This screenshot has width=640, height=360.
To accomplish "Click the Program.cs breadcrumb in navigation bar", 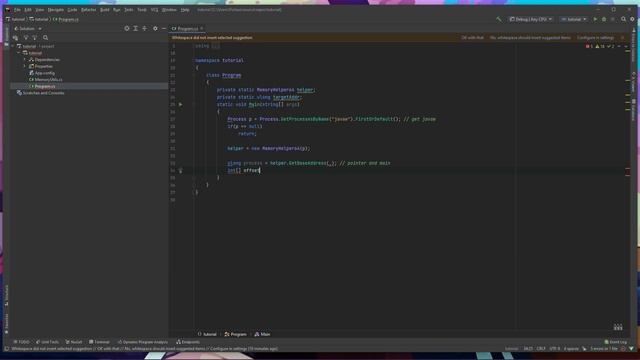I will (x=66, y=19).
